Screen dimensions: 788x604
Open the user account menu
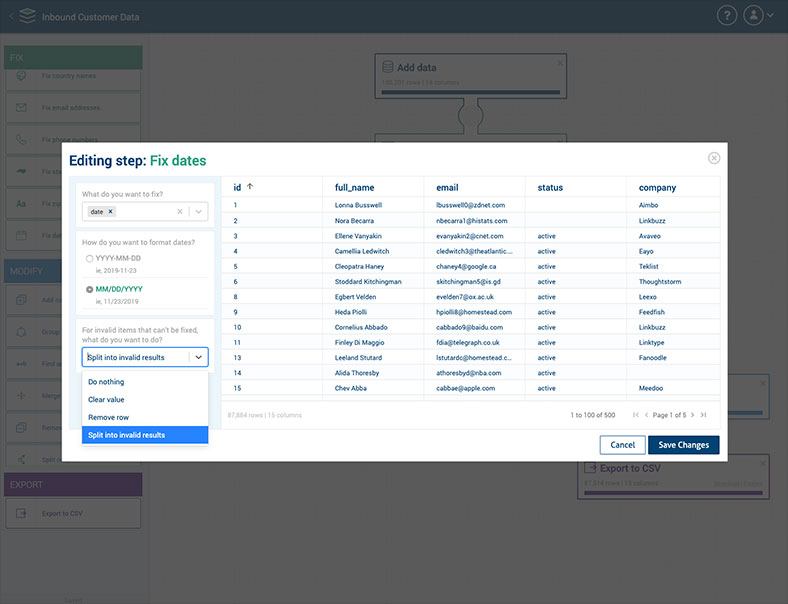click(757, 16)
